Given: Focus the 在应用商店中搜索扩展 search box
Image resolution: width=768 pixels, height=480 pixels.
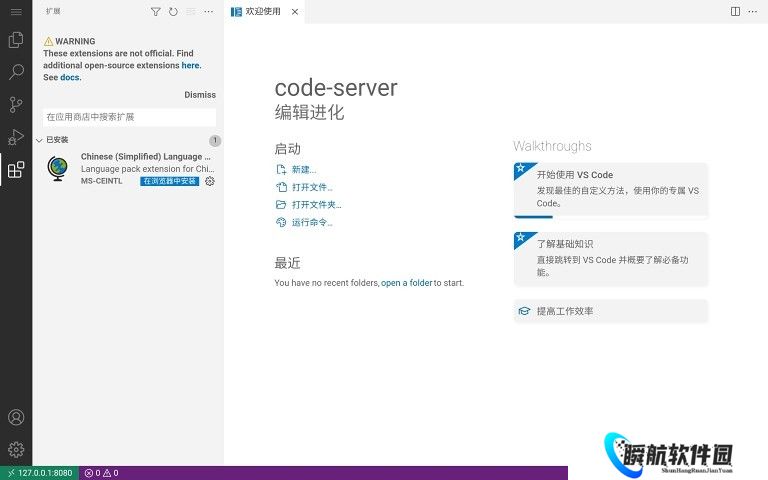Looking at the screenshot, I should click(129, 117).
